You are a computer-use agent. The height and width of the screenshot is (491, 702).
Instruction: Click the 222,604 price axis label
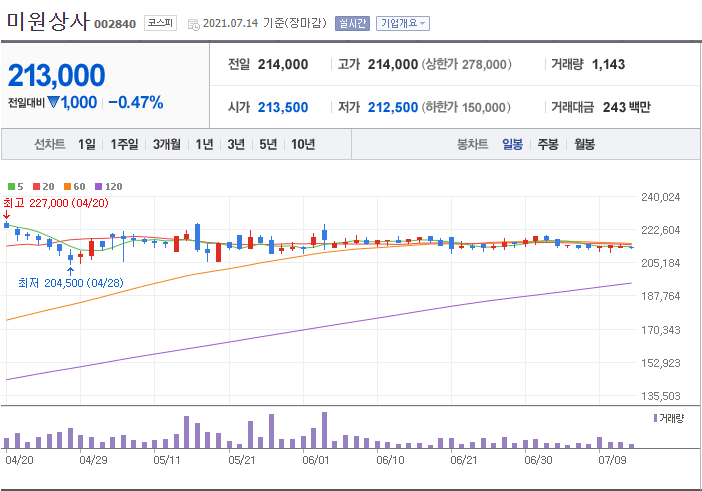pyautogui.click(x=660, y=230)
